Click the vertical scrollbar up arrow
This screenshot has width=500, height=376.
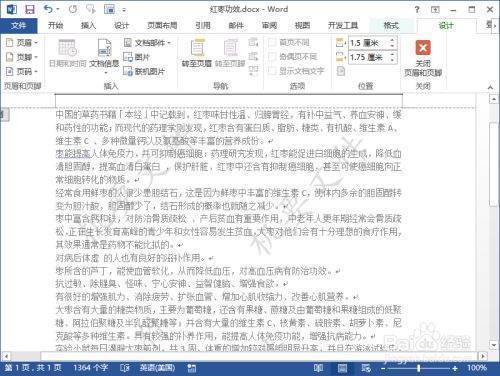[493, 99]
